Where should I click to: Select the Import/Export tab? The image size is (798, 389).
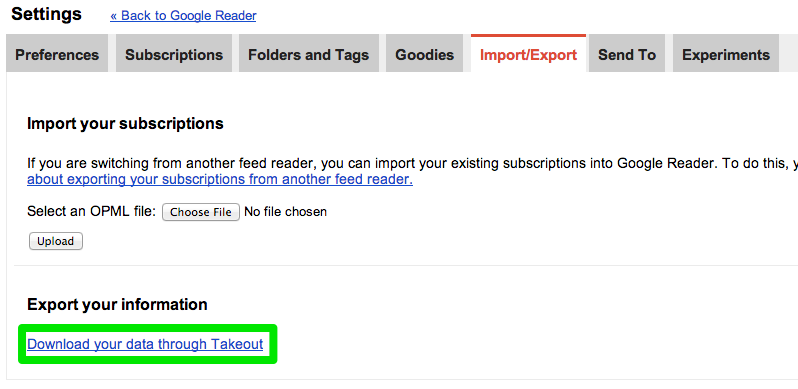point(528,54)
